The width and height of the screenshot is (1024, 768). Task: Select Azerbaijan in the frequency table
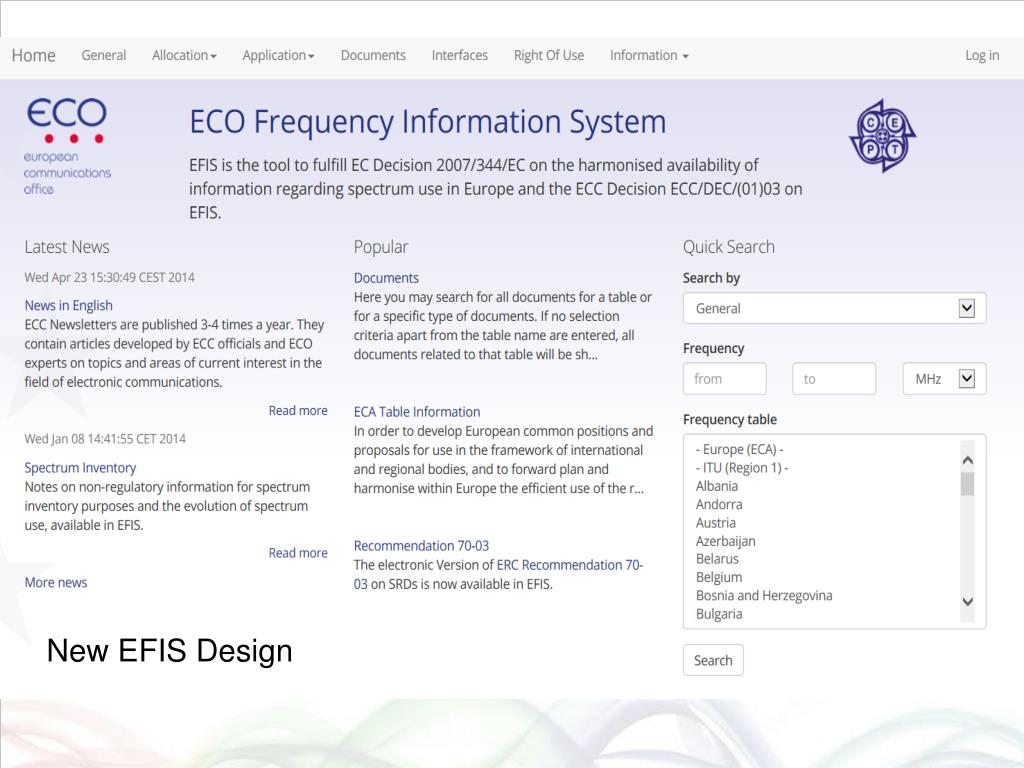click(726, 541)
